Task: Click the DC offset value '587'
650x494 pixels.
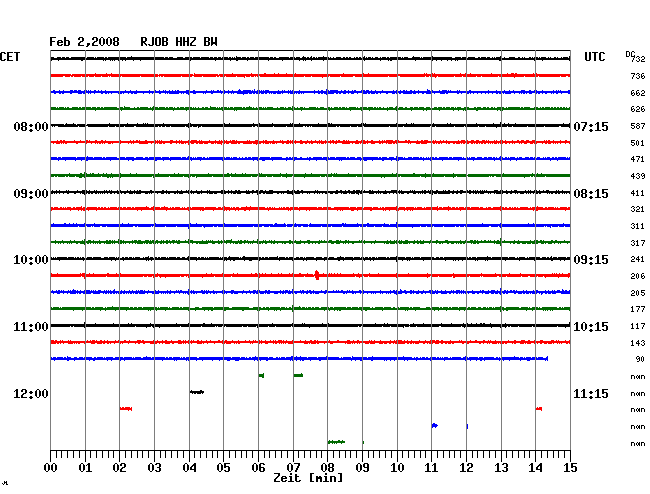Action: tap(638, 126)
